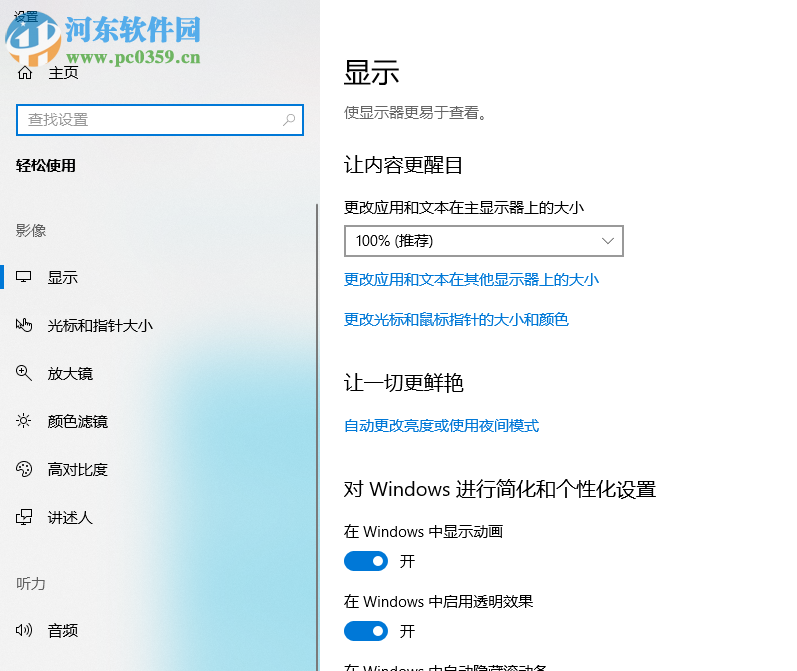
Task: Open link 更改应用和文本在其他显示器上的大小
Action: [x=471, y=280]
